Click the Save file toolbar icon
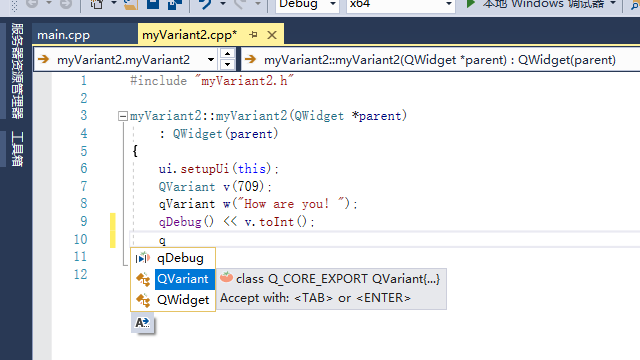This screenshot has width=640, height=360. click(x=153, y=4)
